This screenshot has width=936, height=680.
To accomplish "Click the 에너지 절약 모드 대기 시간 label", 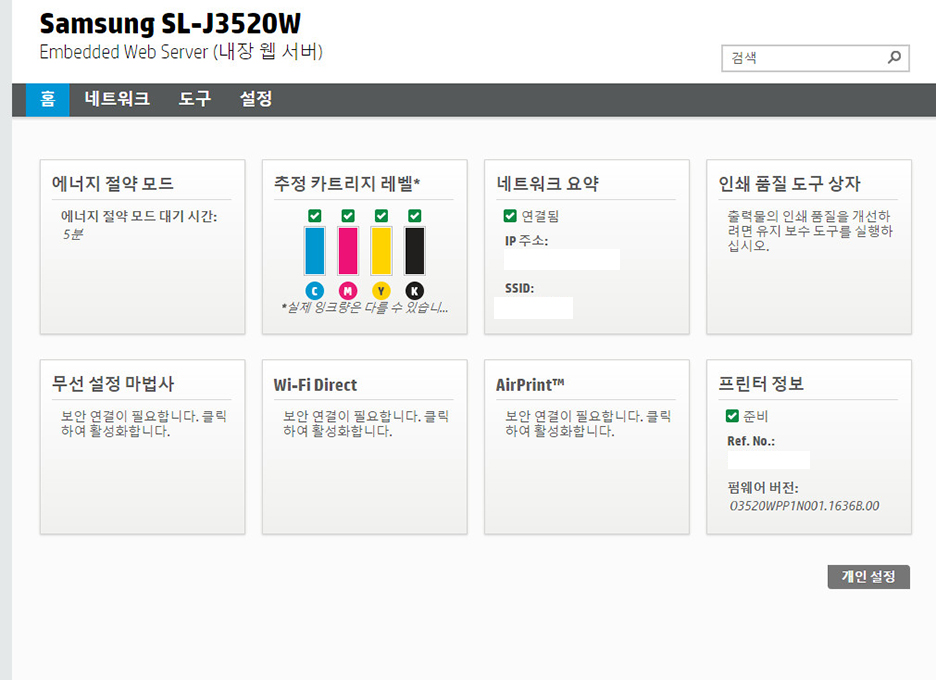I will click(139, 216).
